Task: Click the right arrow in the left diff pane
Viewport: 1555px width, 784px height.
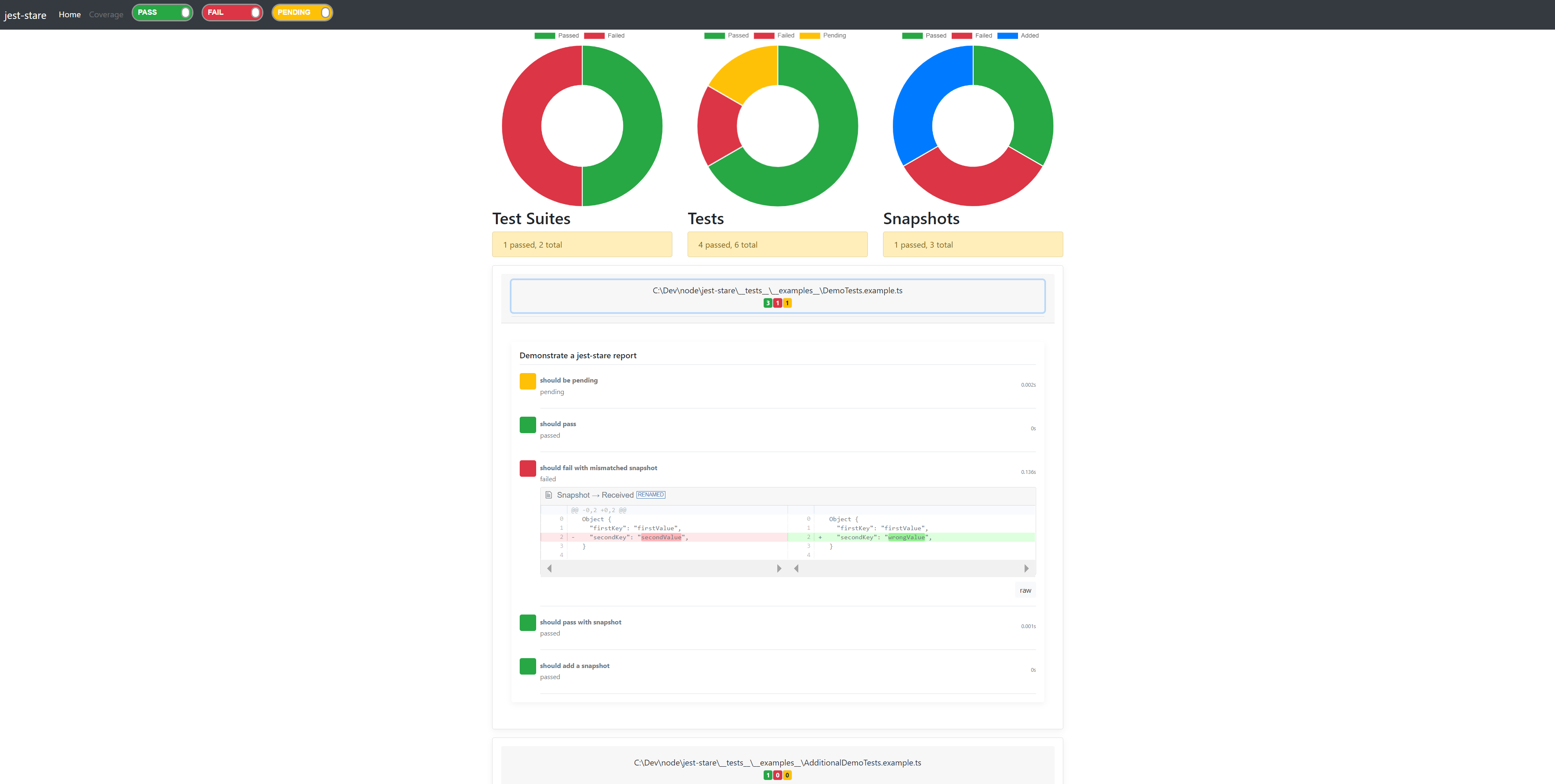Action: point(779,568)
